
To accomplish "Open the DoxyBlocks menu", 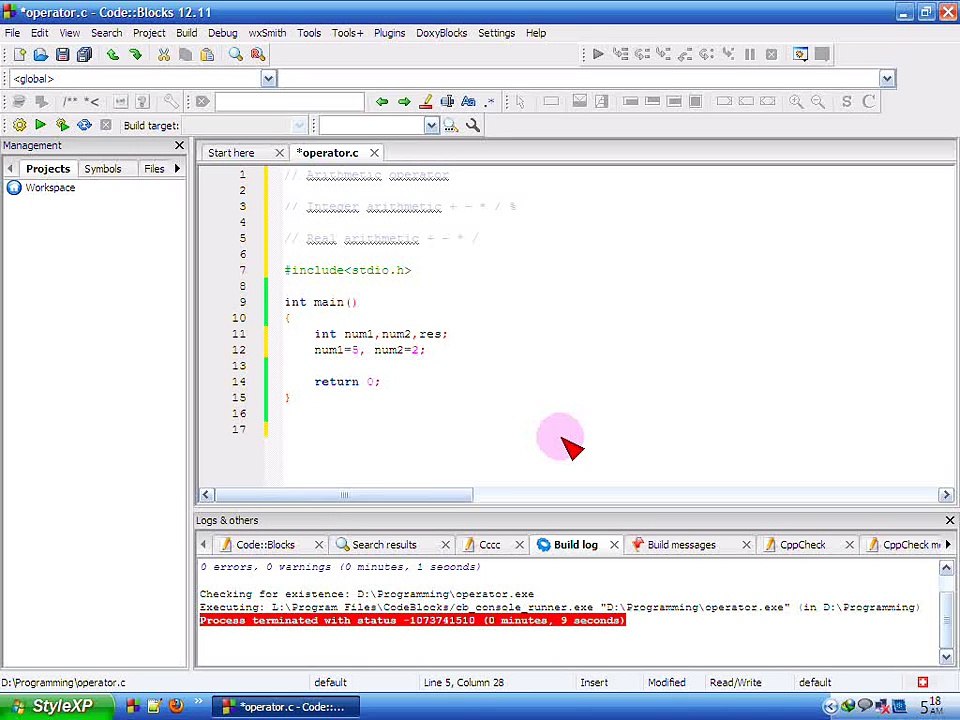I will (441, 33).
